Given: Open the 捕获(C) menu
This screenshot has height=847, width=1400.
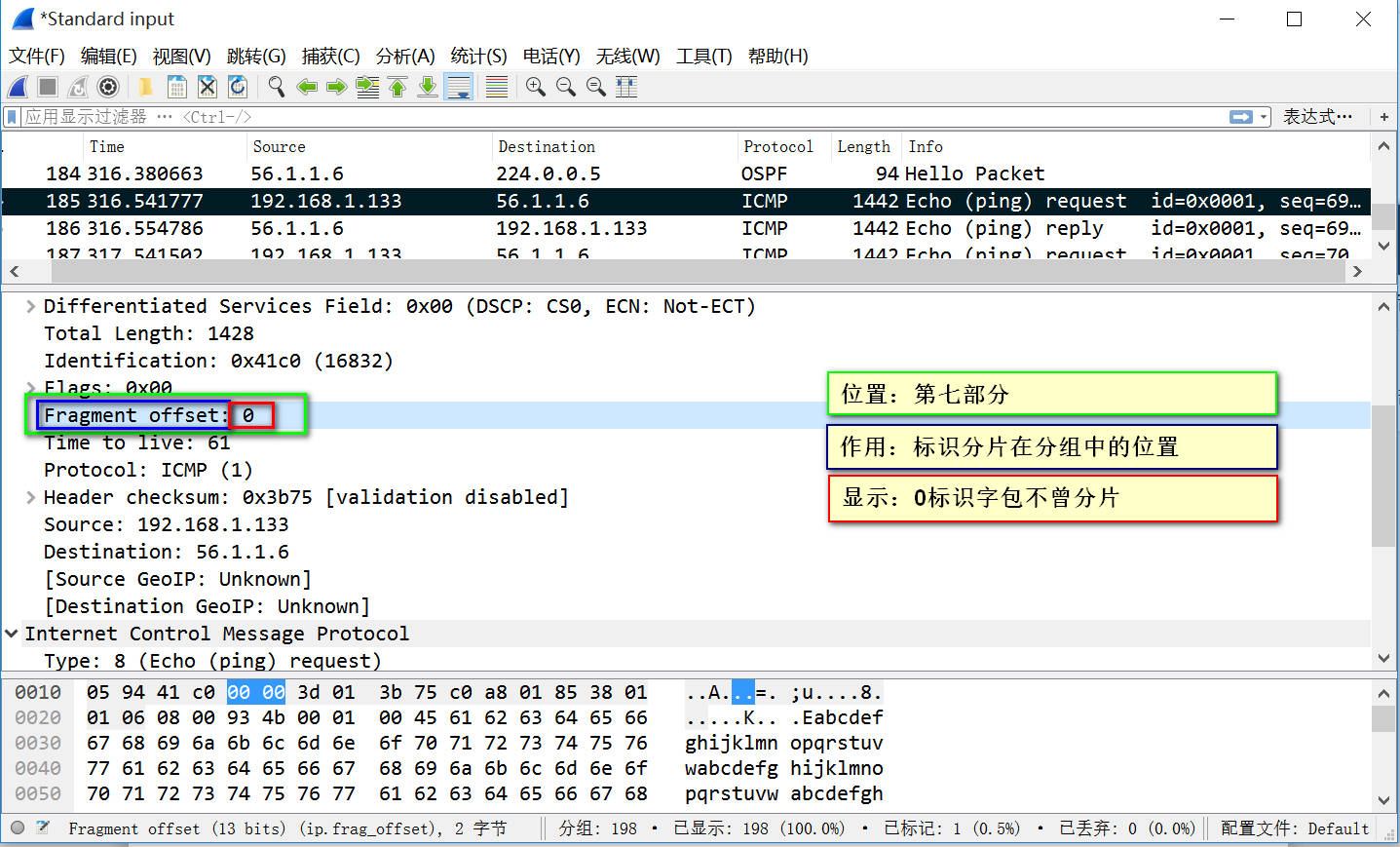Looking at the screenshot, I should (x=331, y=57).
